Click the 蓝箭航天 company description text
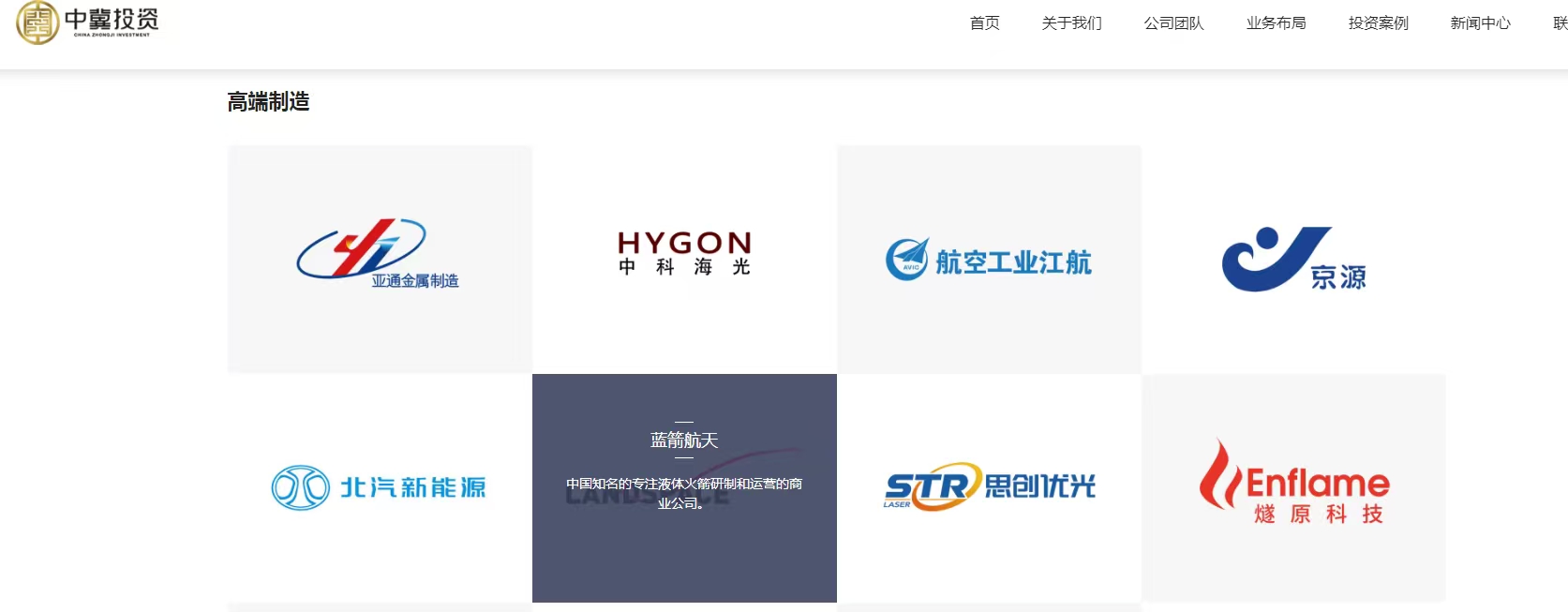Viewport: 1568px width, 612px height. [x=684, y=493]
